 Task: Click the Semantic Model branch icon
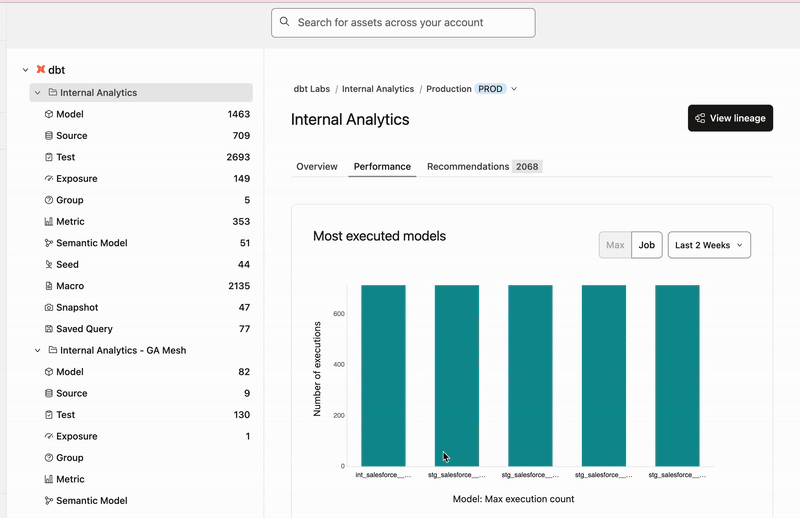(49, 243)
